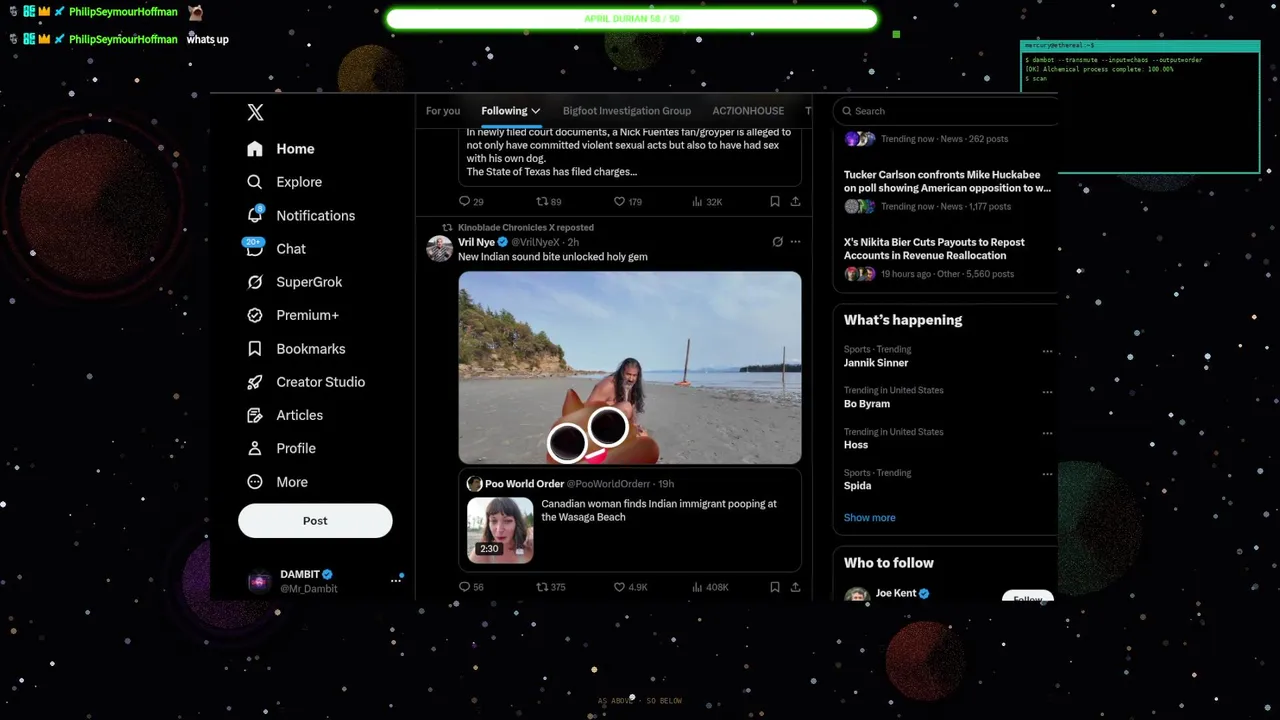Image resolution: width=1280 pixels, height=720 pixels.
Task: Open quoted video thumbnail showing 2:30
Action: click(500, 530)
